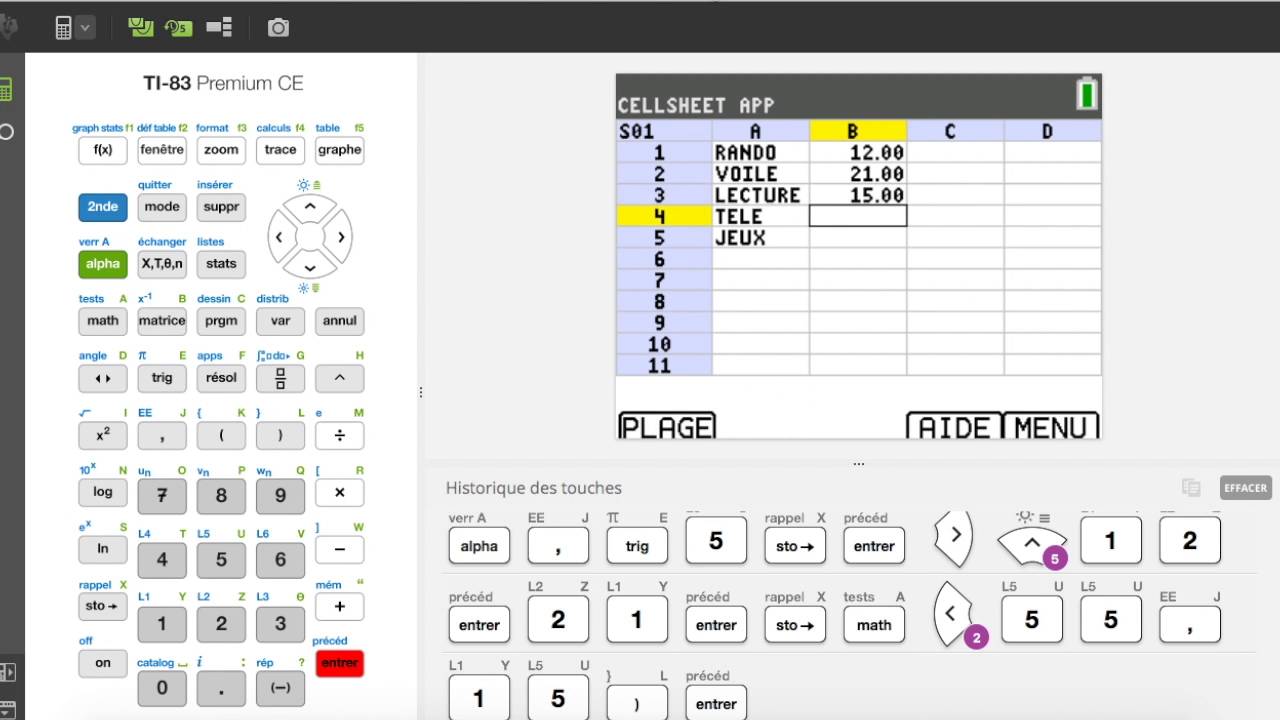
Task: Click the division key
Action: (x=340, y=436)
